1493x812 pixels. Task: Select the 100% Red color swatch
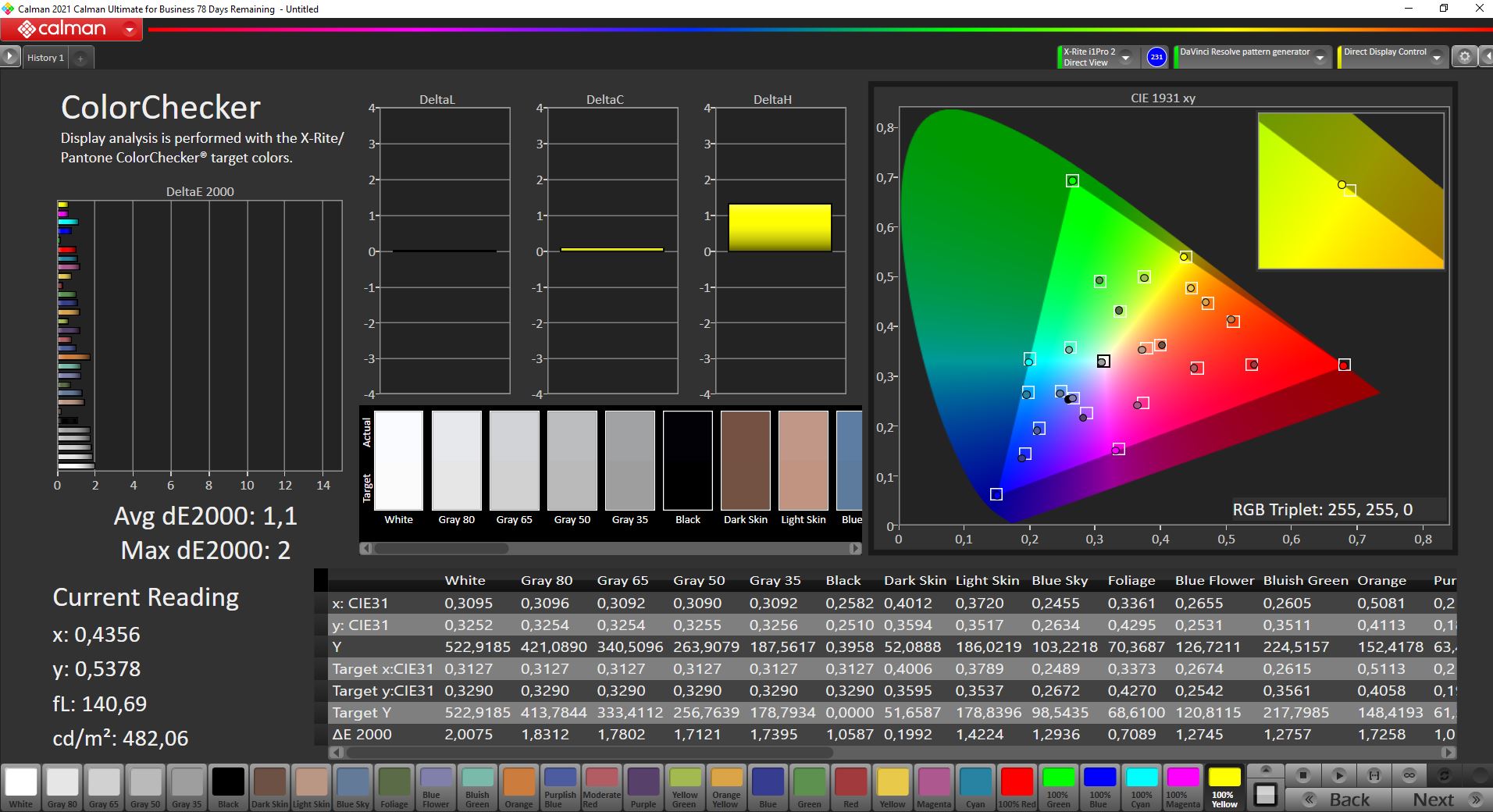(x=1017, y=786)
